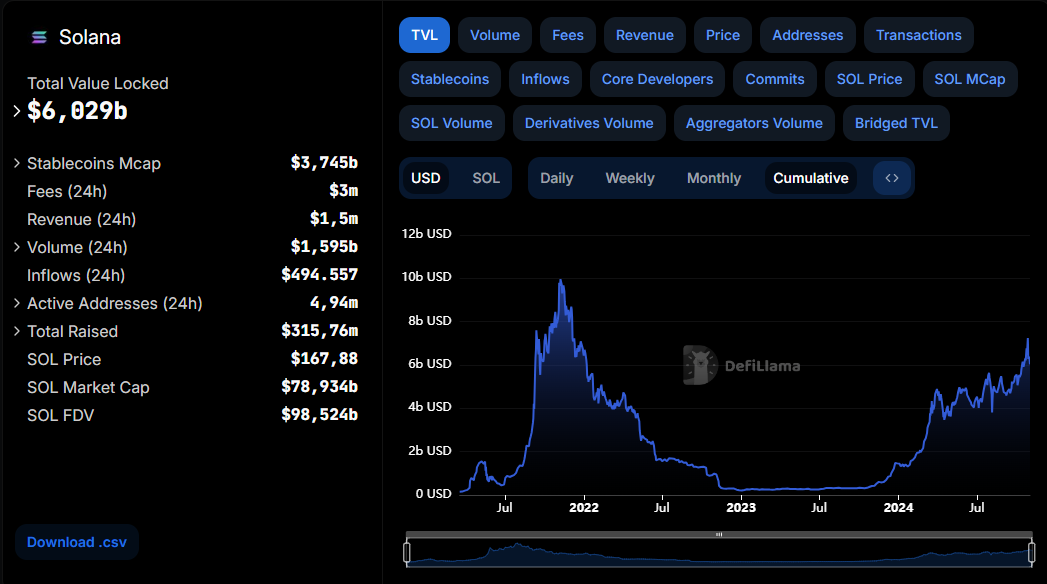1047x584 pixels.
Task: Click the 2022 x-axis label
Action: click(584, 507)
